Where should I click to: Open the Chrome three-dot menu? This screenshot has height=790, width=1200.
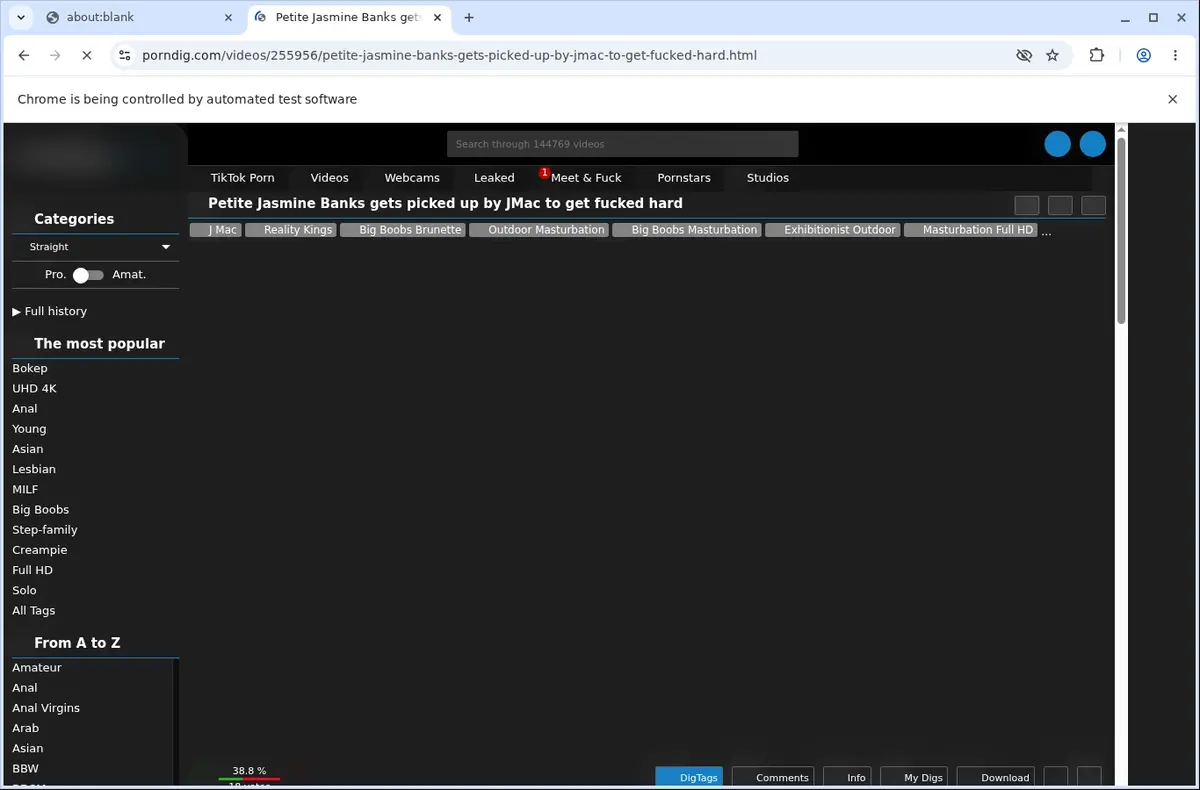[1175, 56]
